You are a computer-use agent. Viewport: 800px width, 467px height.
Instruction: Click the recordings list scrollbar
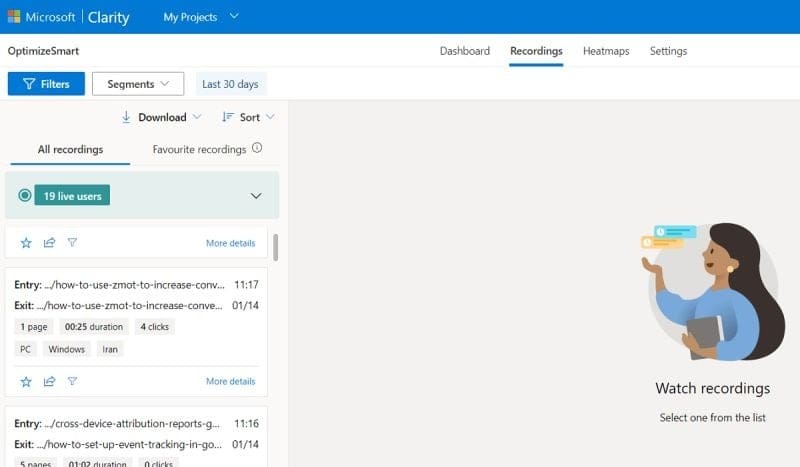point(276,248)
